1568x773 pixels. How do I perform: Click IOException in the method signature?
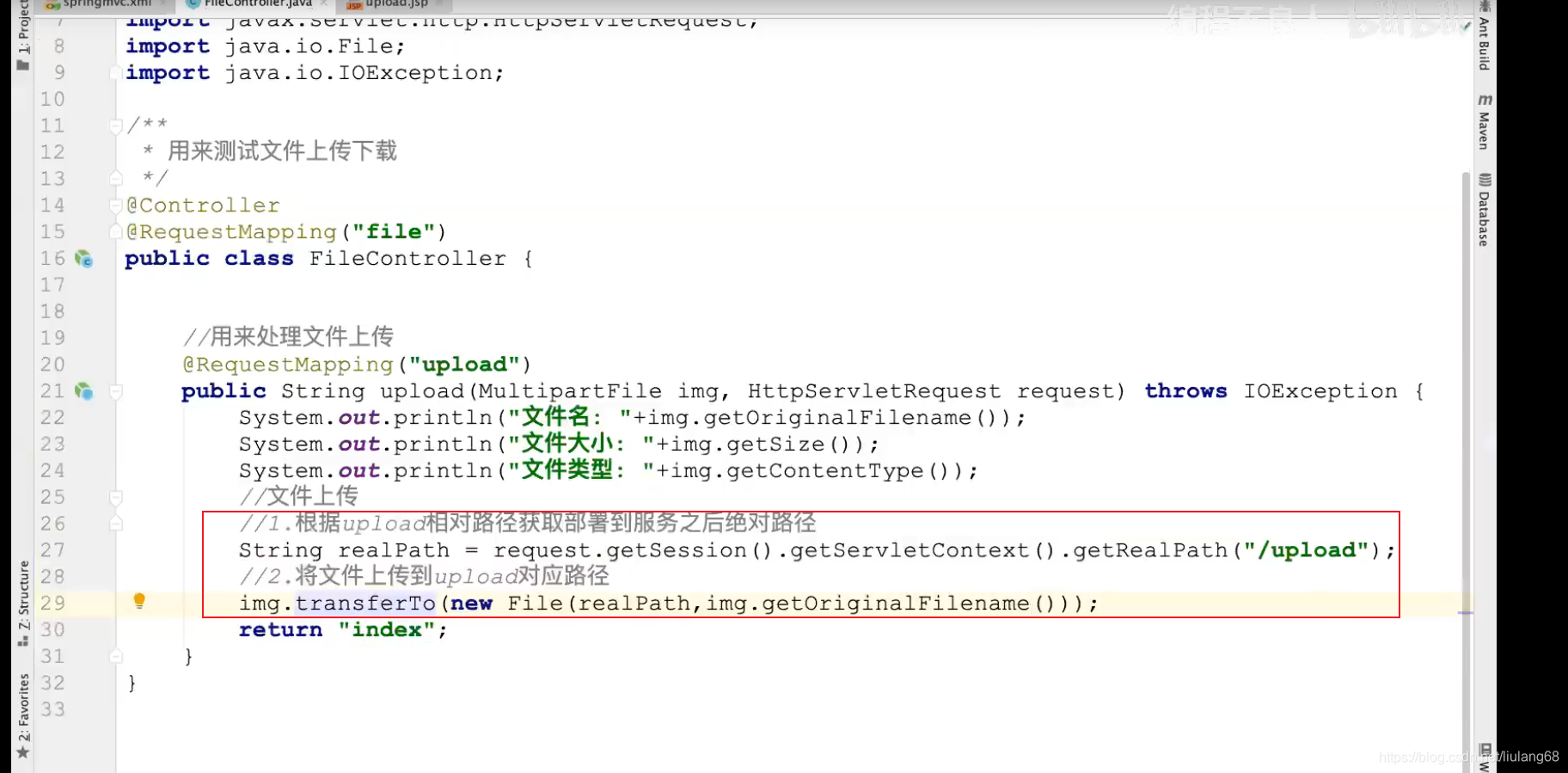pyautogui.click(x=1320, y=391)
